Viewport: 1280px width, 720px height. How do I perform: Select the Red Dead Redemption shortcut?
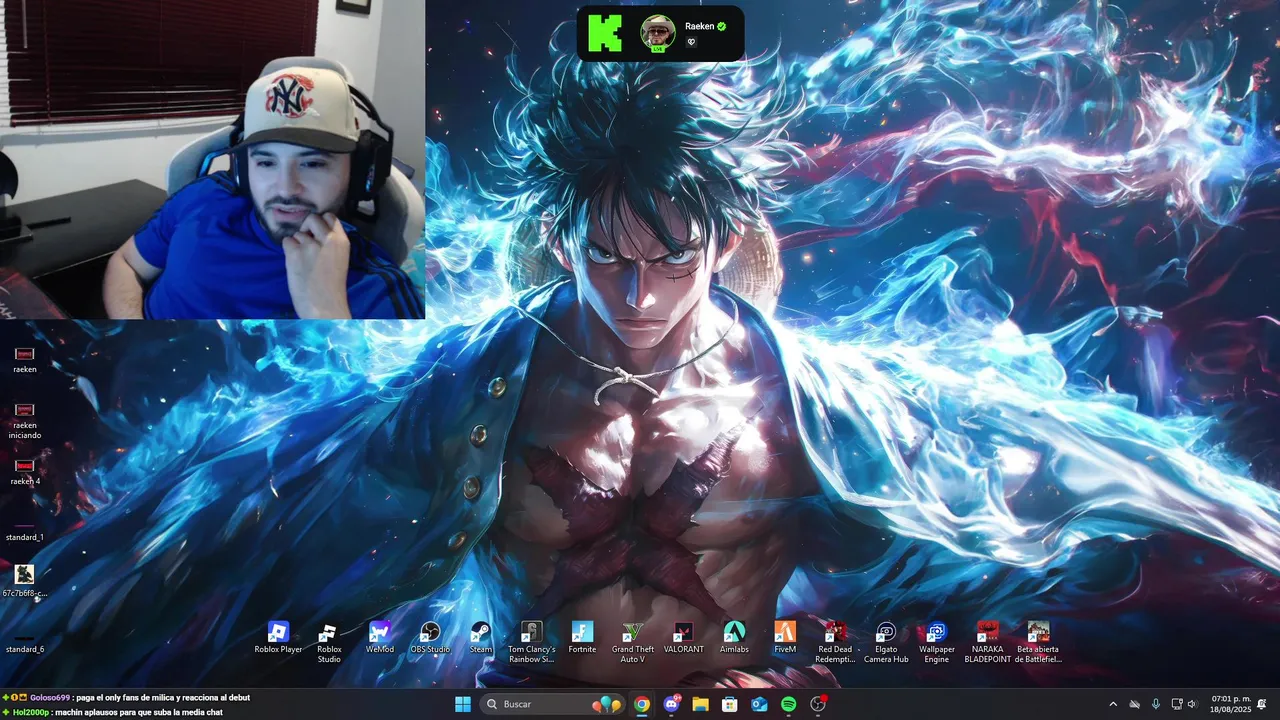[835, 642]
